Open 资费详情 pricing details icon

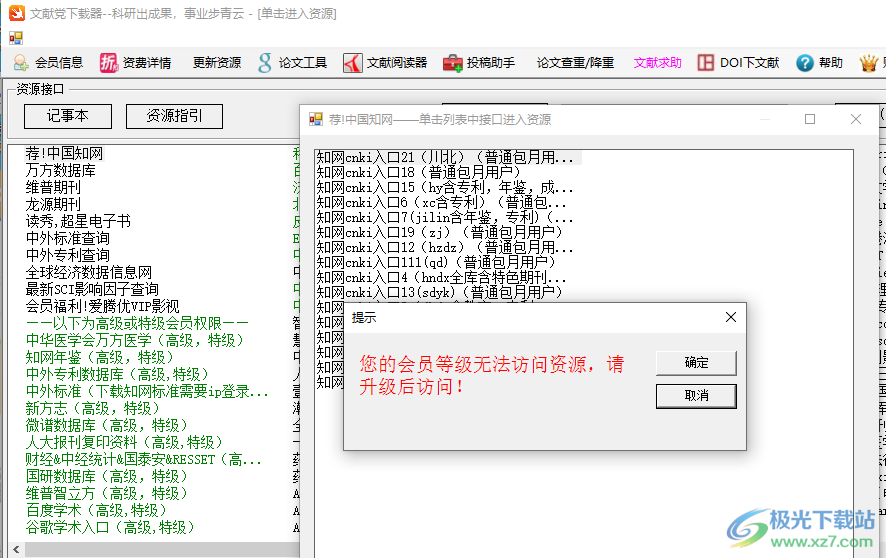click(108, 63)
